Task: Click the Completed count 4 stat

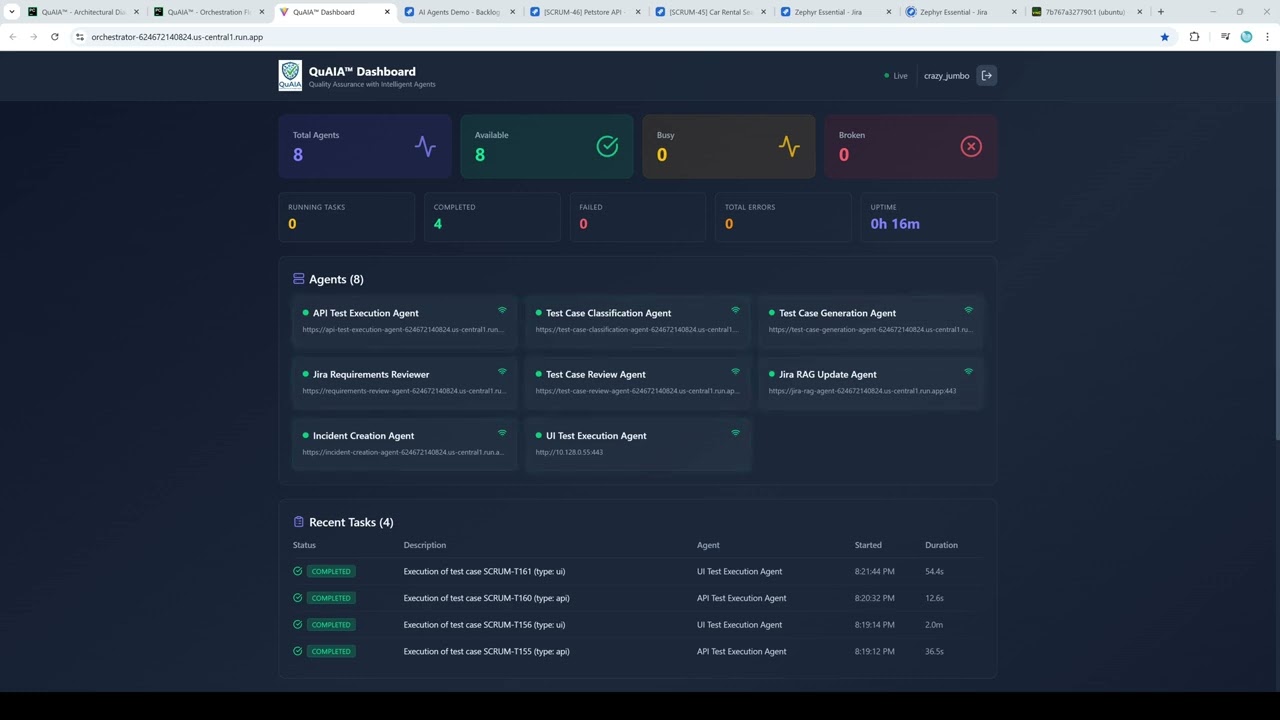Action: pyautogui.click(x=438, y=224)
